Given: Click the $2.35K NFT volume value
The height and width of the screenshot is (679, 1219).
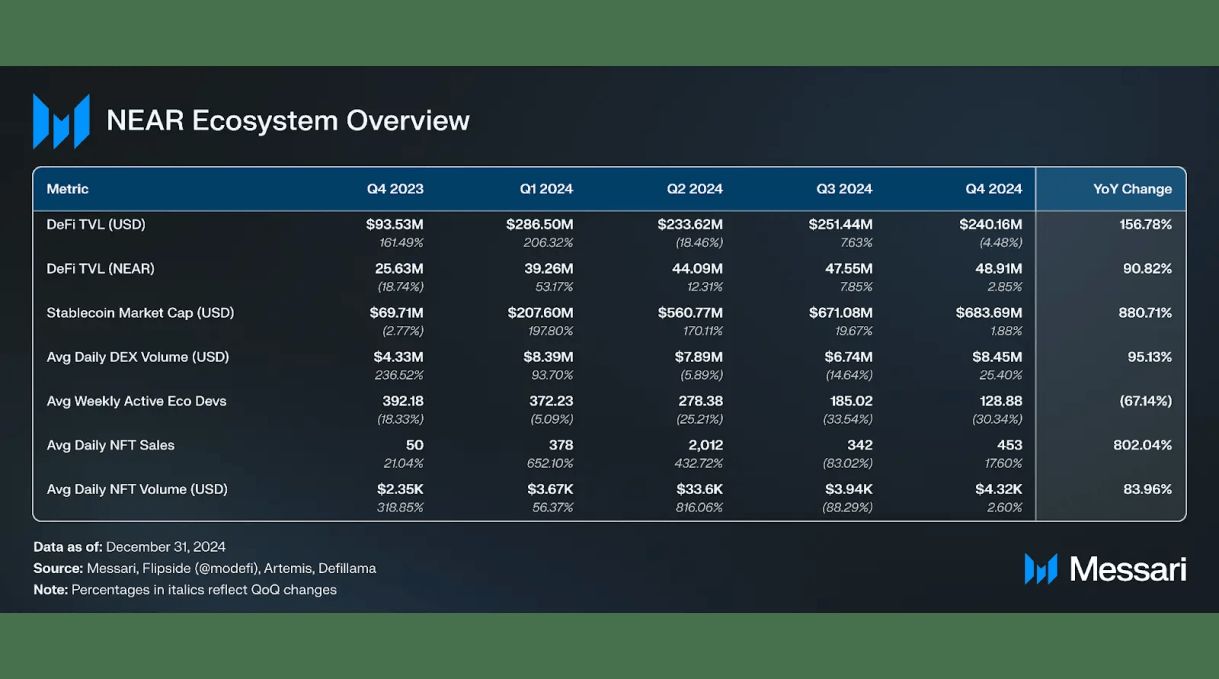Looking at the screenshot, I should (x=399, y=489).
